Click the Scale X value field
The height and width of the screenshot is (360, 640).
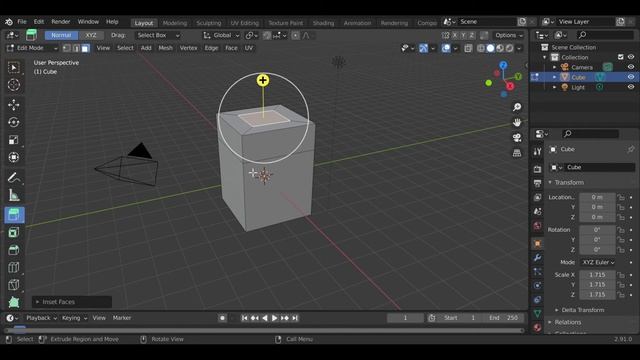pos(598,275)
